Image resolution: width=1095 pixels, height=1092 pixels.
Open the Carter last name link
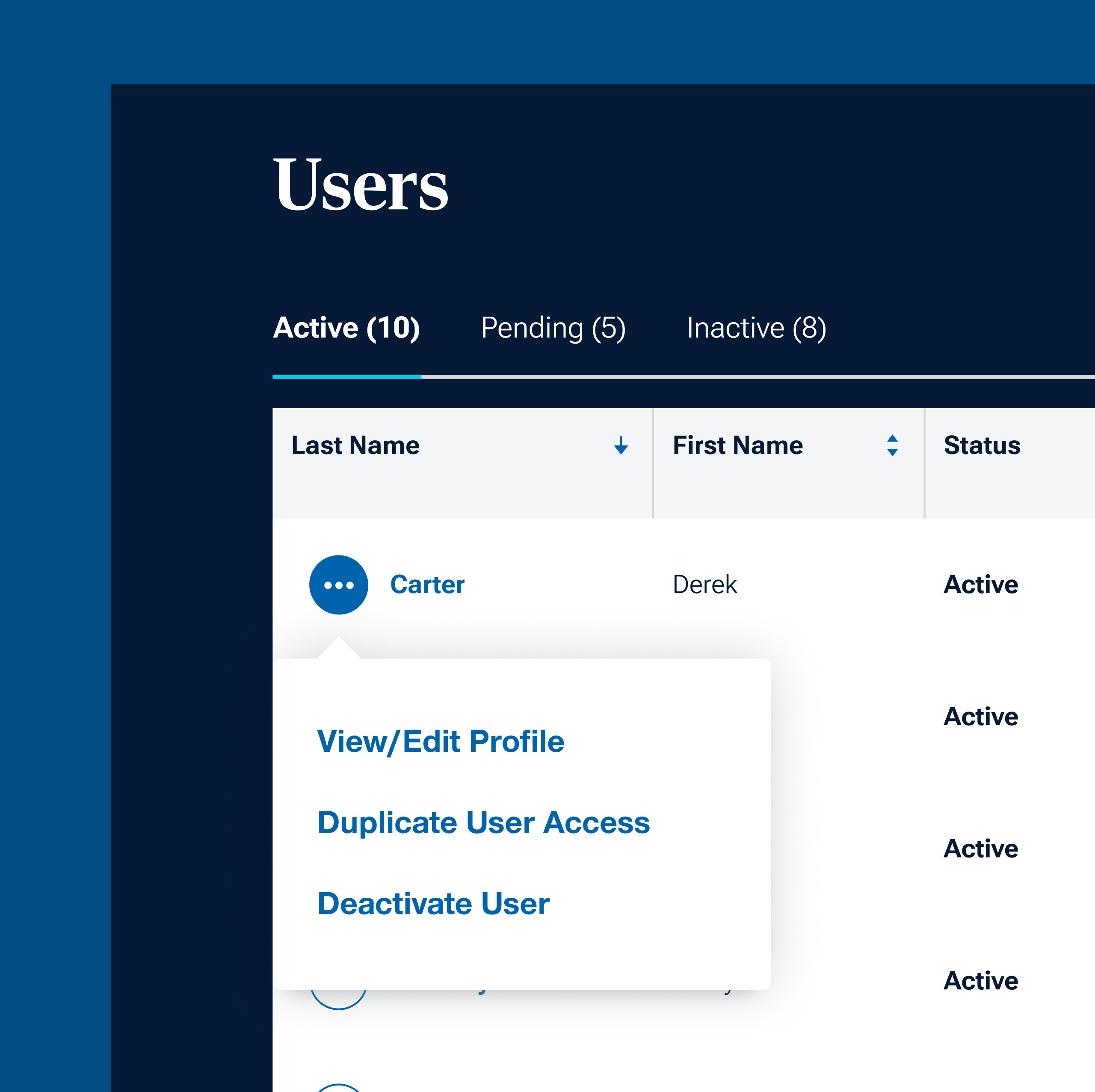[x=427, y=585]
